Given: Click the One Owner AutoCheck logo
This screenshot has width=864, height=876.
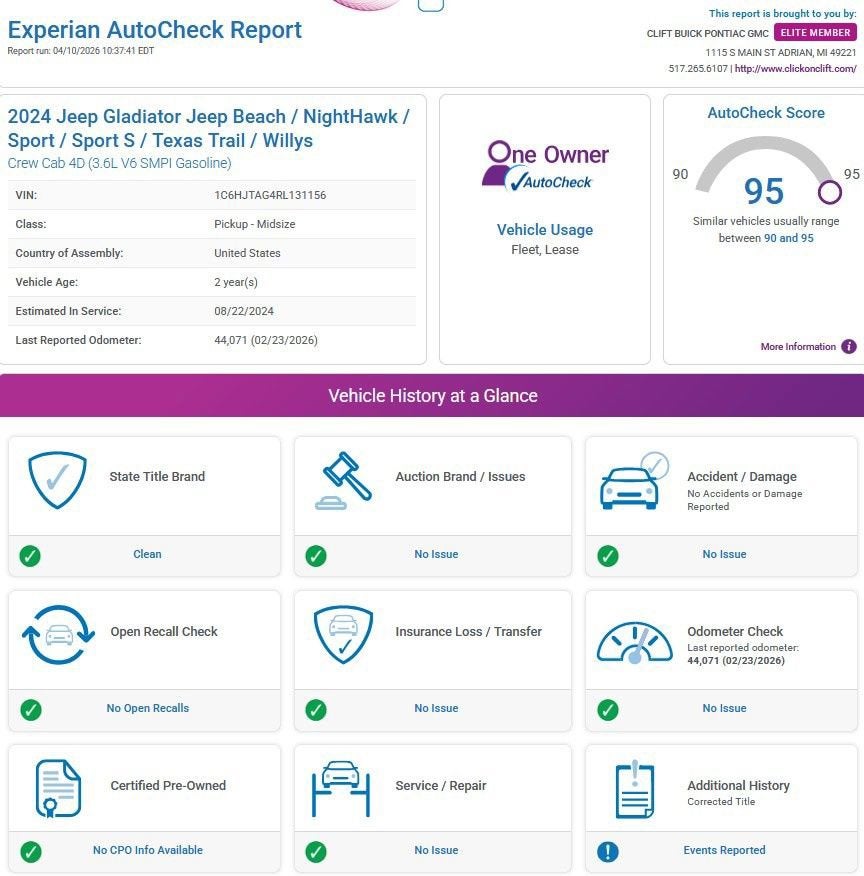Looking at the screenshot, I should tap(545, 166).
